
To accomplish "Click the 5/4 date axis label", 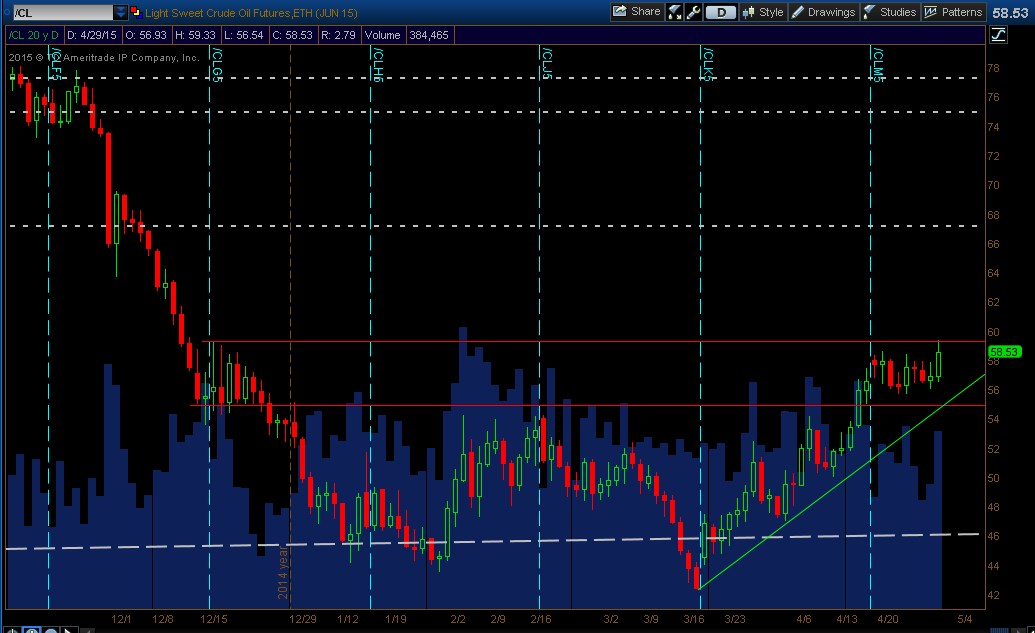I will [964, 619].
